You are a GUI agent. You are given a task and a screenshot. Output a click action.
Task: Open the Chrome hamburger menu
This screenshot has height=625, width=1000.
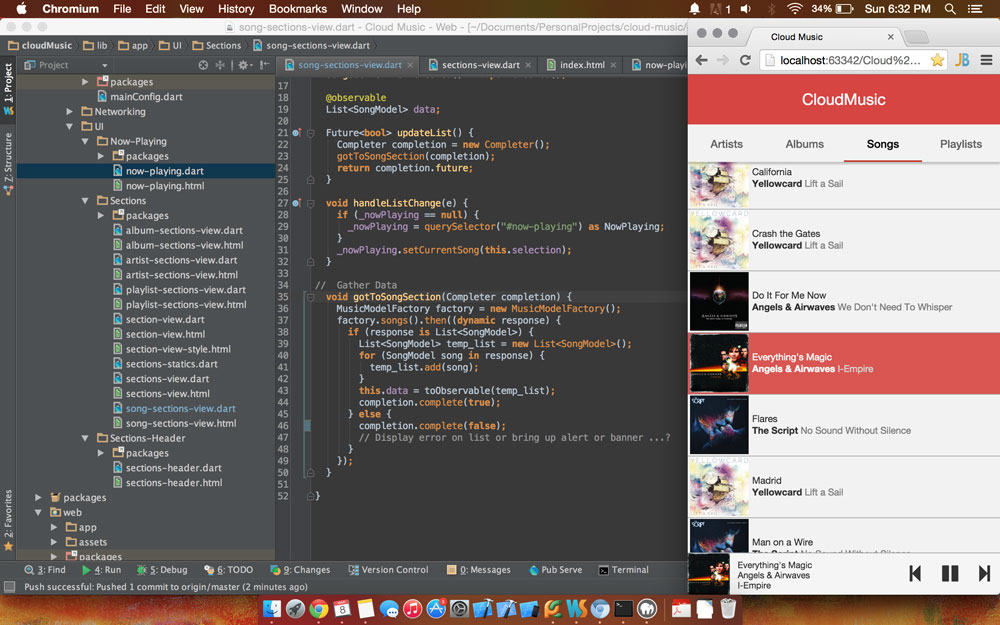986,60
